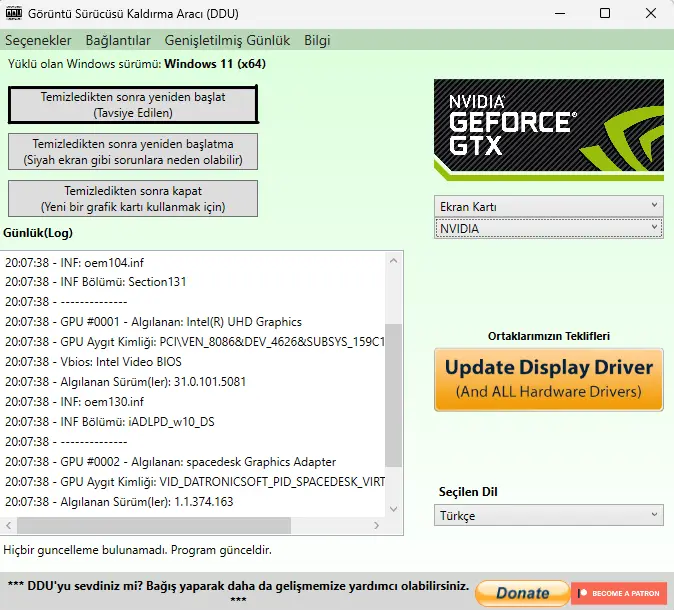Click Temizledikten sonra yeniden başlatma button
The image size is (674, 610).
tap(133, 152)
